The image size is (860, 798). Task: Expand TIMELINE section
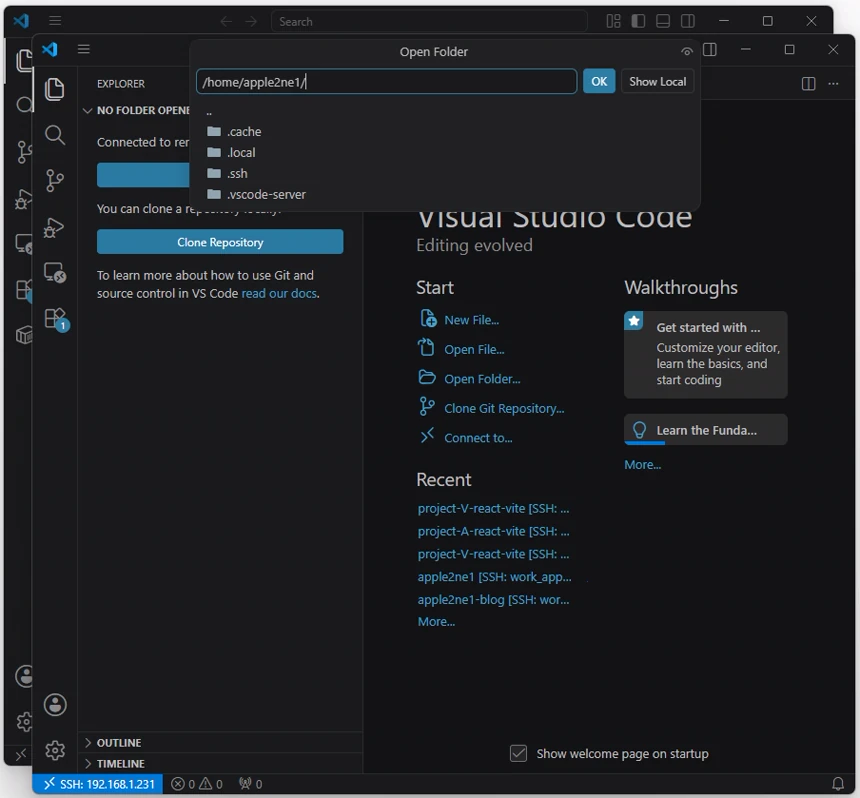click(220, 763)
